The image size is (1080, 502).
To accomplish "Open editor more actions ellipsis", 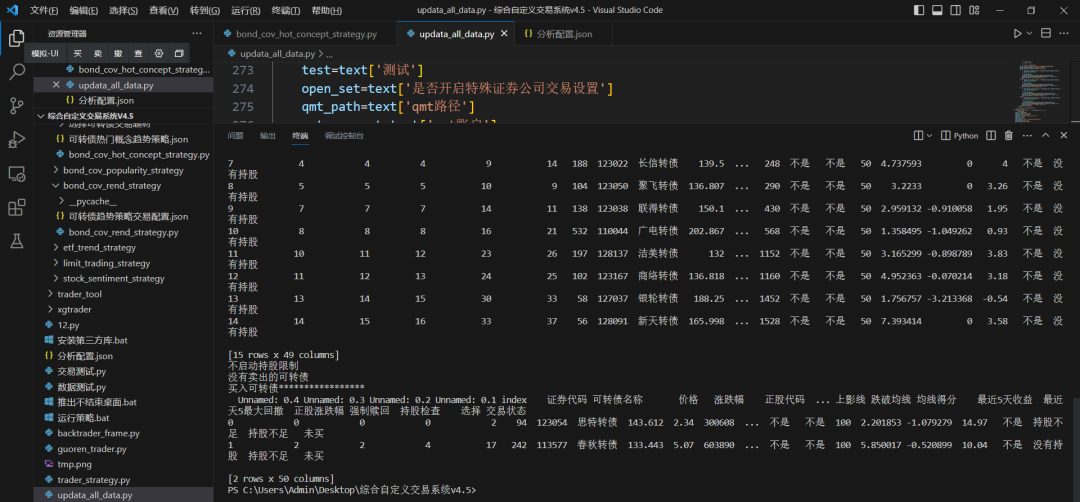I will 1065,34.
